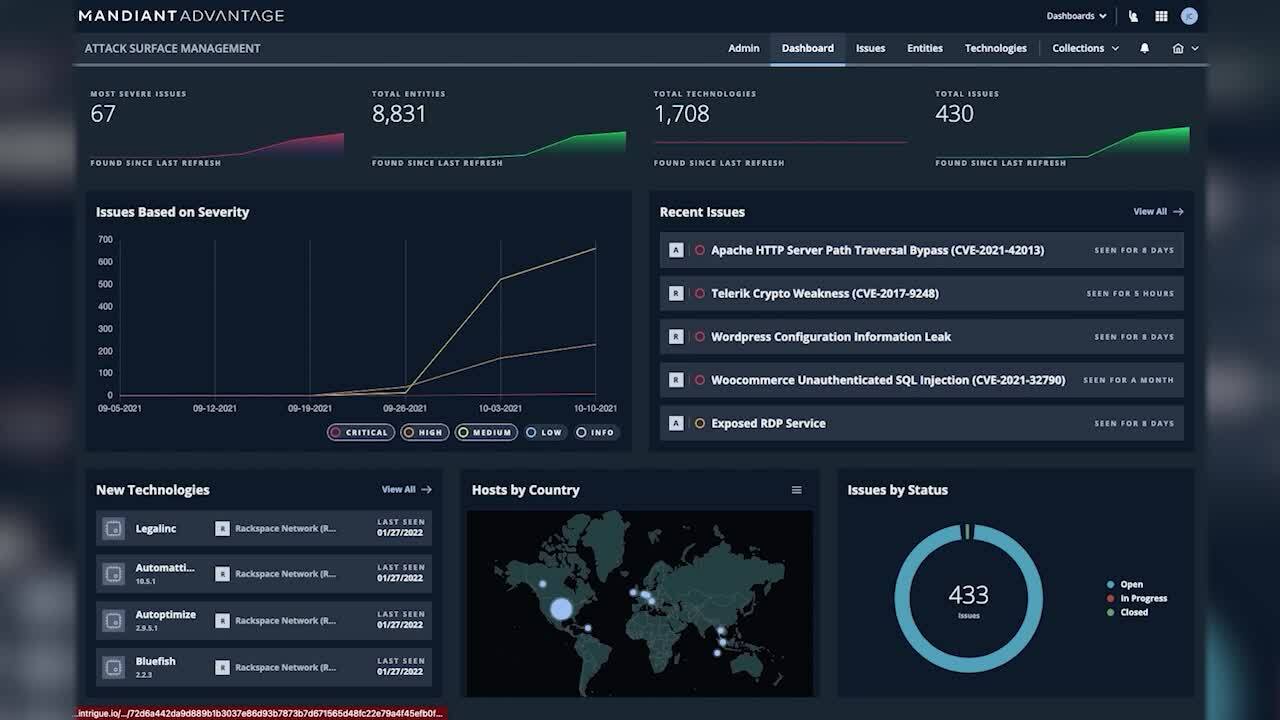This screenshot has height=720, width=1280.
Task: Toggle the High severity legend filter
Action: click(x=424, y=433)
